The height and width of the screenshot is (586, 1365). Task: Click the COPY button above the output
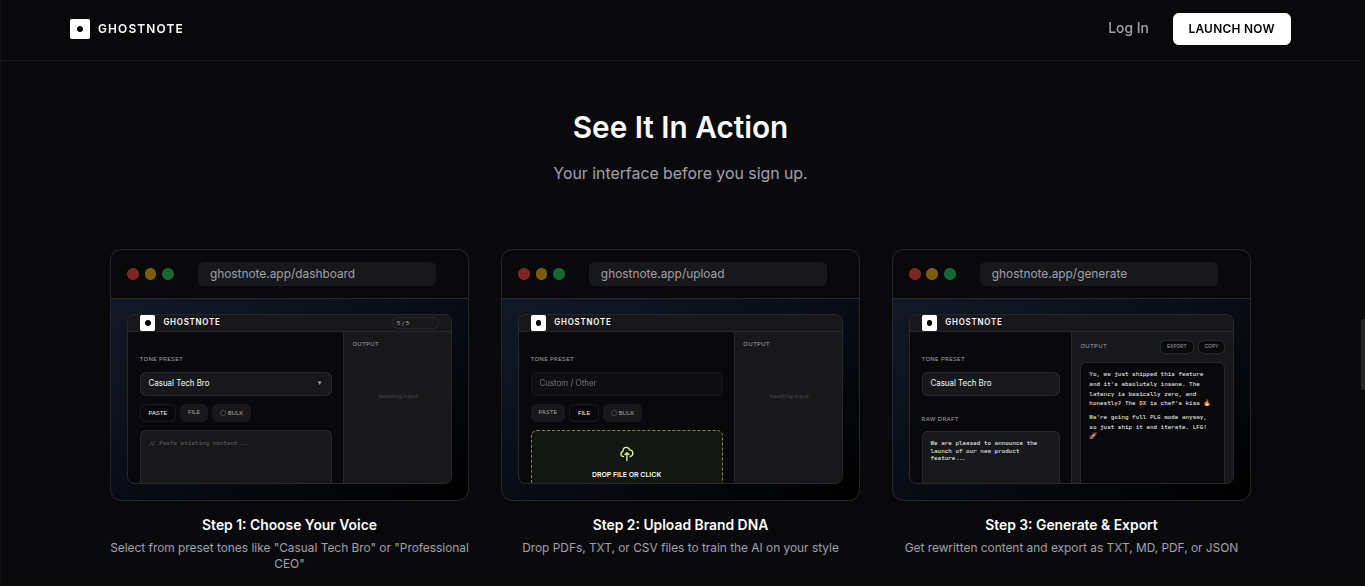(x=1211, y=346)
